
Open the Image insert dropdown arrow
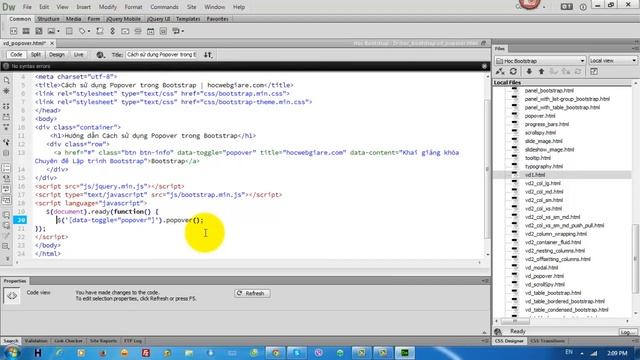click(x=58, y=31)
